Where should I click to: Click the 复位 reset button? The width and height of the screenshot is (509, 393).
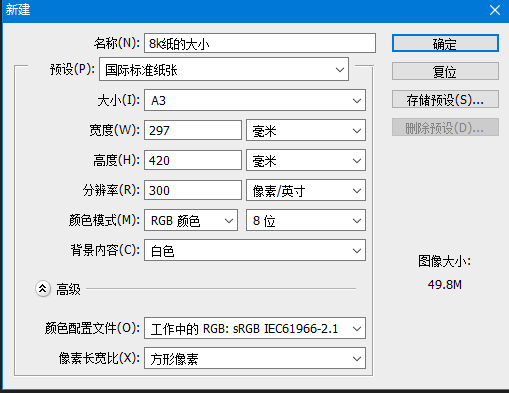445,71
